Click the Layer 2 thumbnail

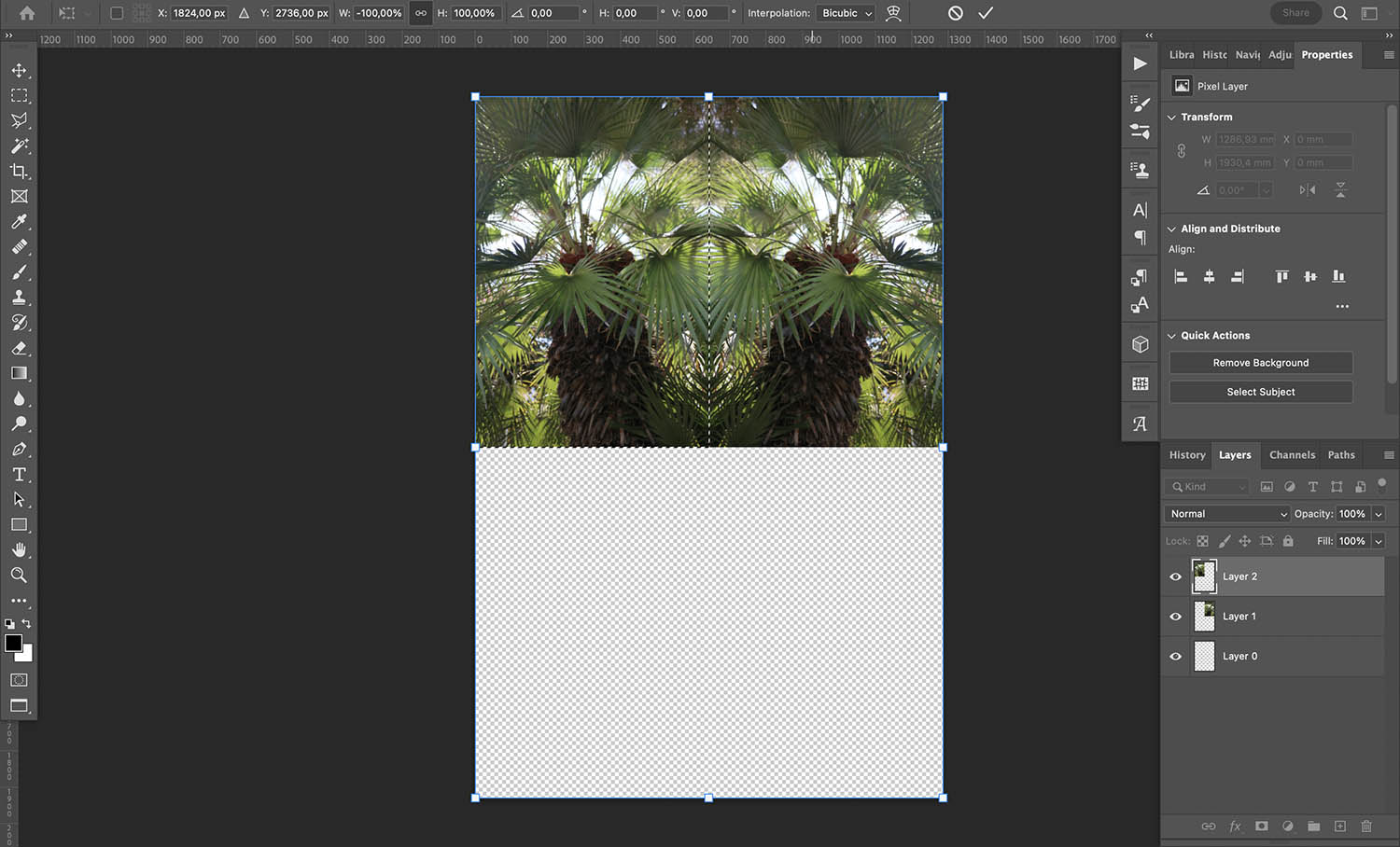pyautogui.click(x=1205, y=576)
